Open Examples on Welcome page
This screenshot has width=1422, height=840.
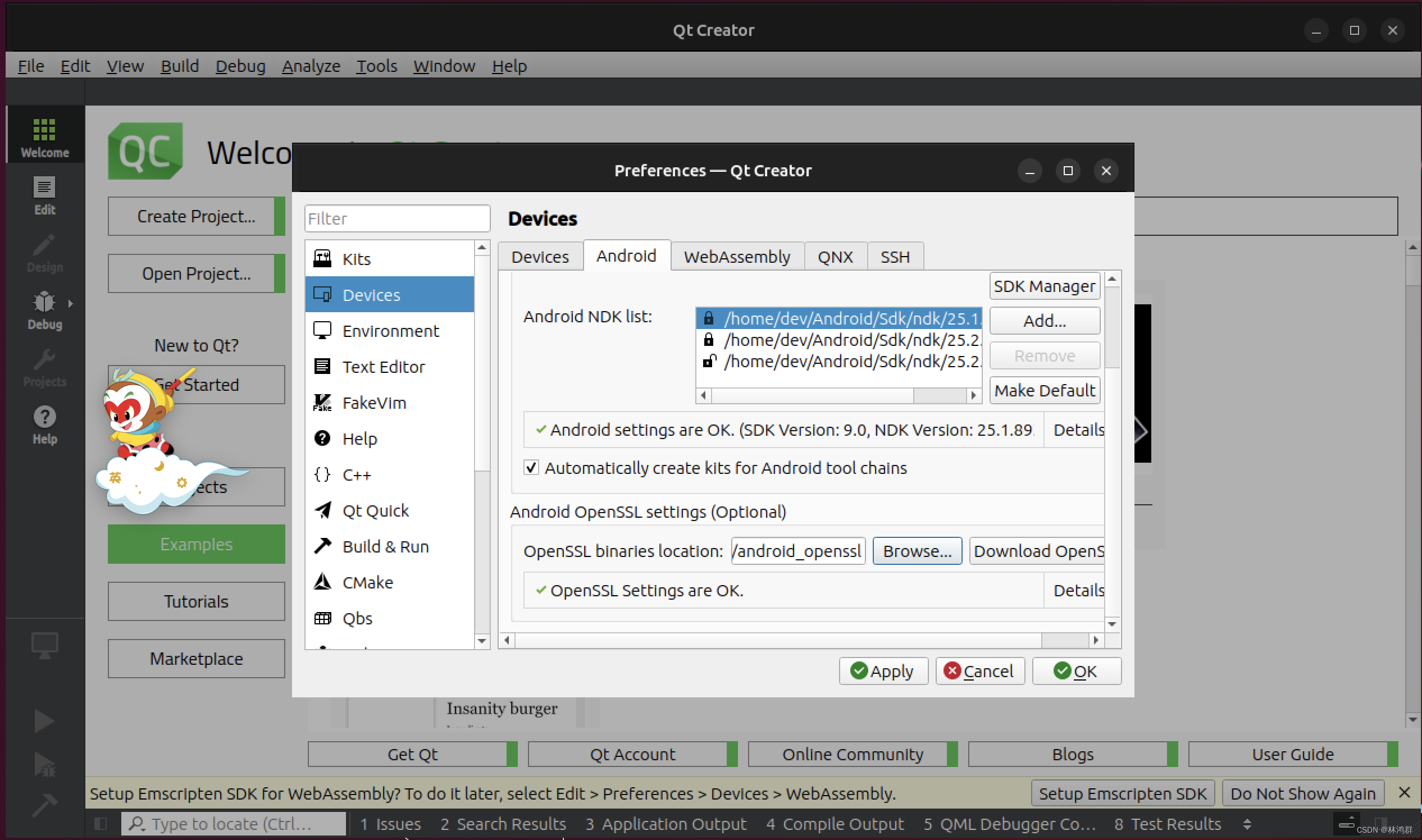pos(196,544)
